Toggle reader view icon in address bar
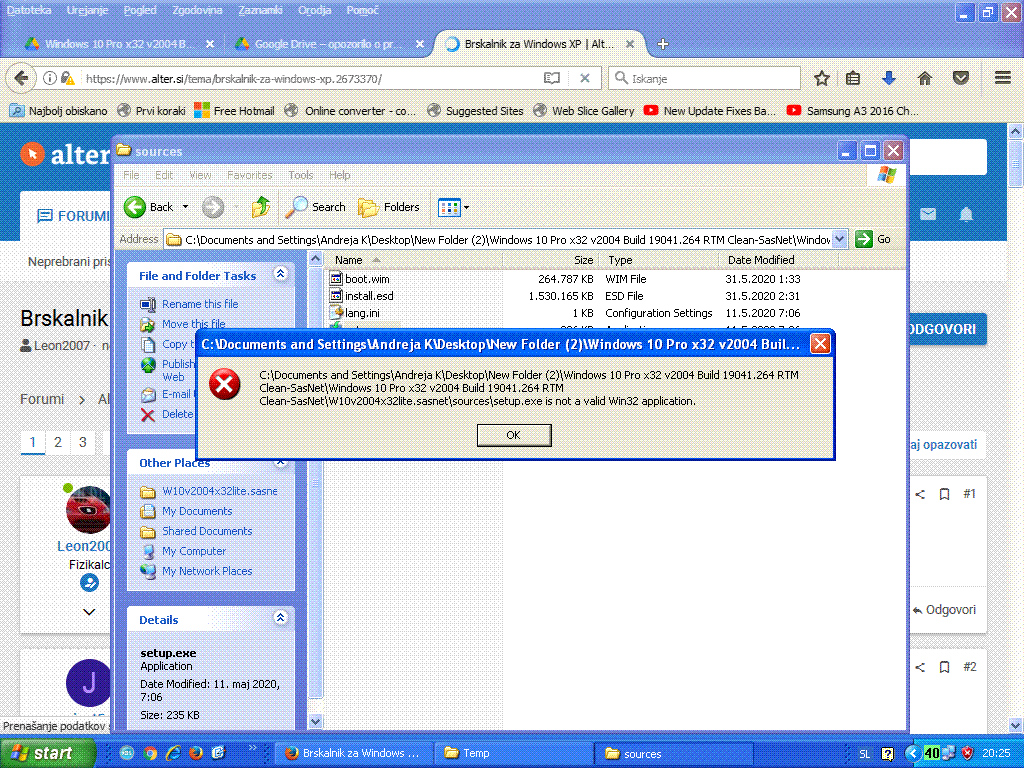The width and height of the screenshot is (1024, 768). [552, 78]
